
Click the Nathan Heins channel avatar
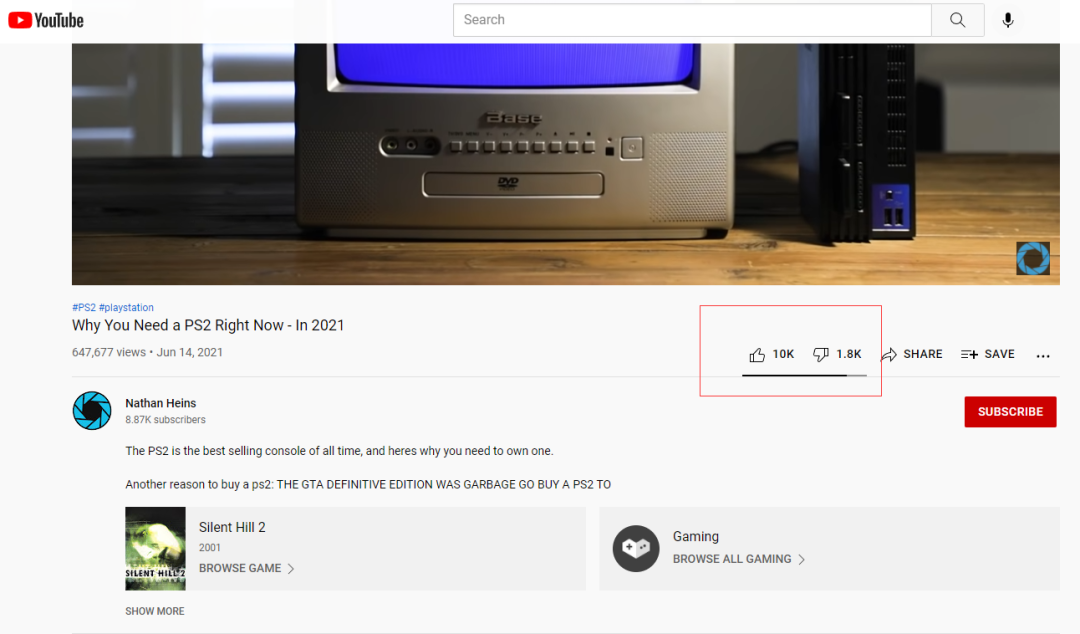point(92,411)
